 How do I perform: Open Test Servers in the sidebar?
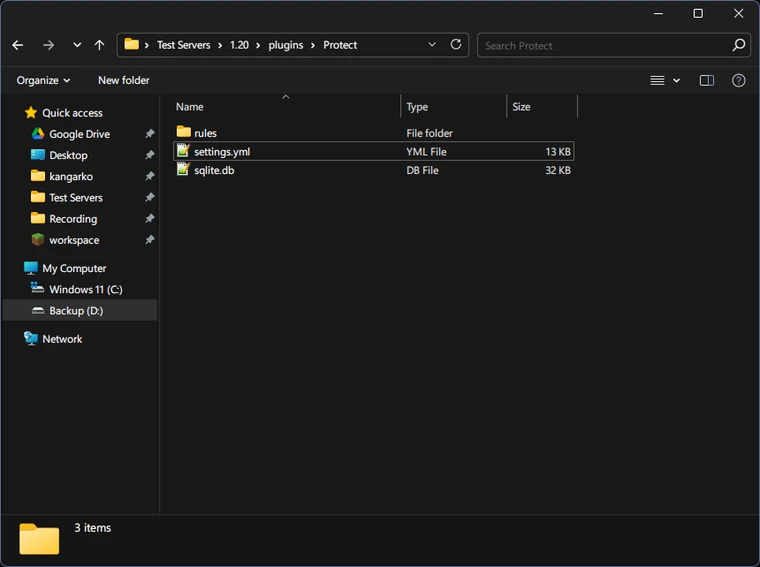tap(76, 198)
